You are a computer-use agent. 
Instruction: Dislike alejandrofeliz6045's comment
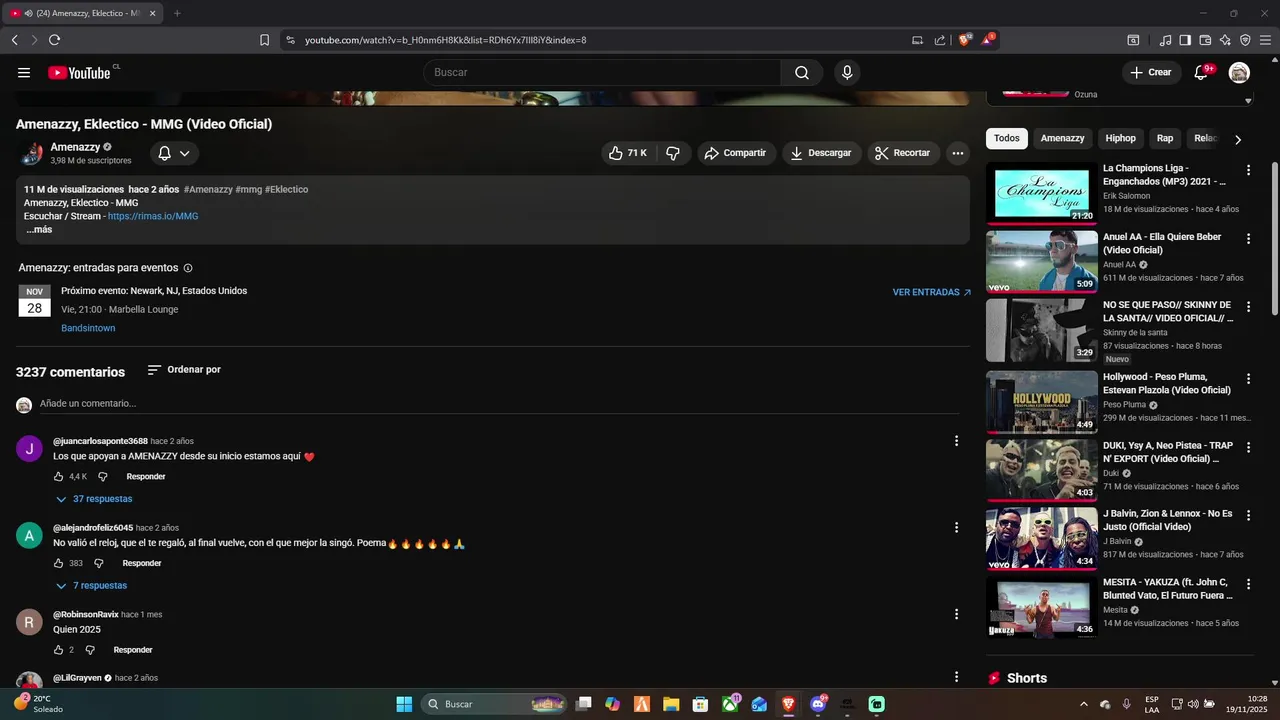pos(98,563)
